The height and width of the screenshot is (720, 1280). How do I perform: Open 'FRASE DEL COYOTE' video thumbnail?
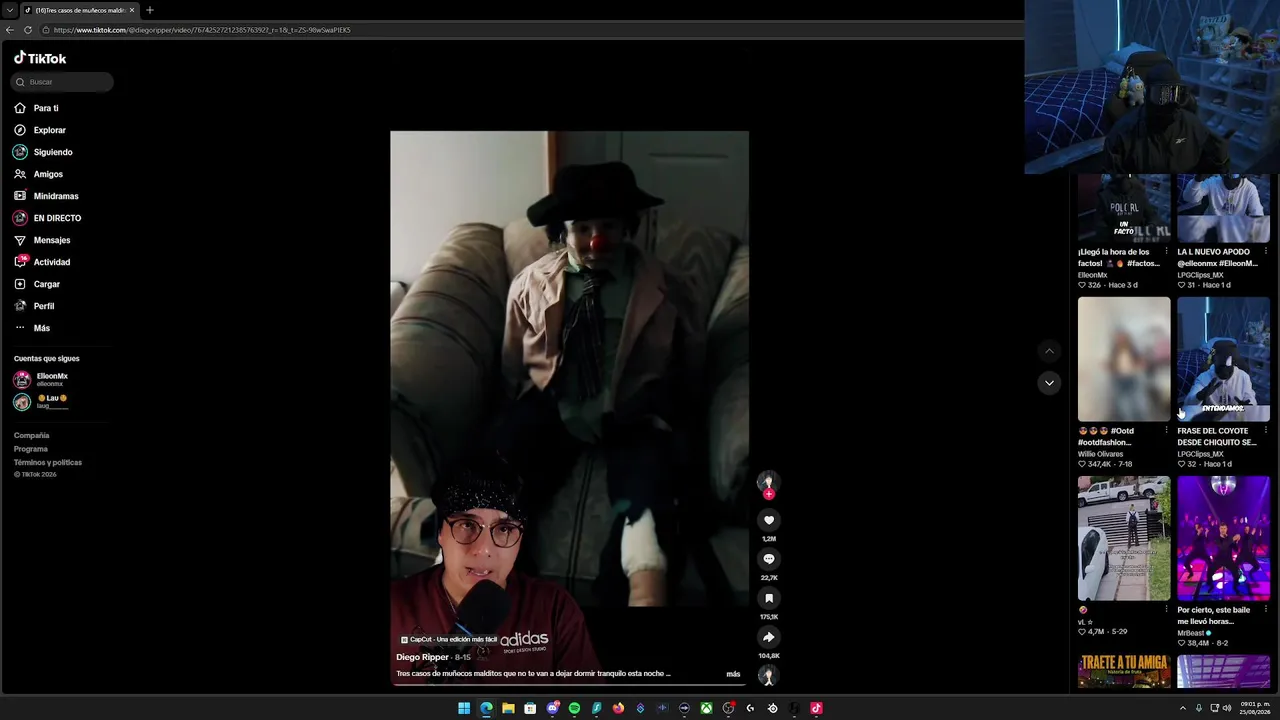[1223, 359]
